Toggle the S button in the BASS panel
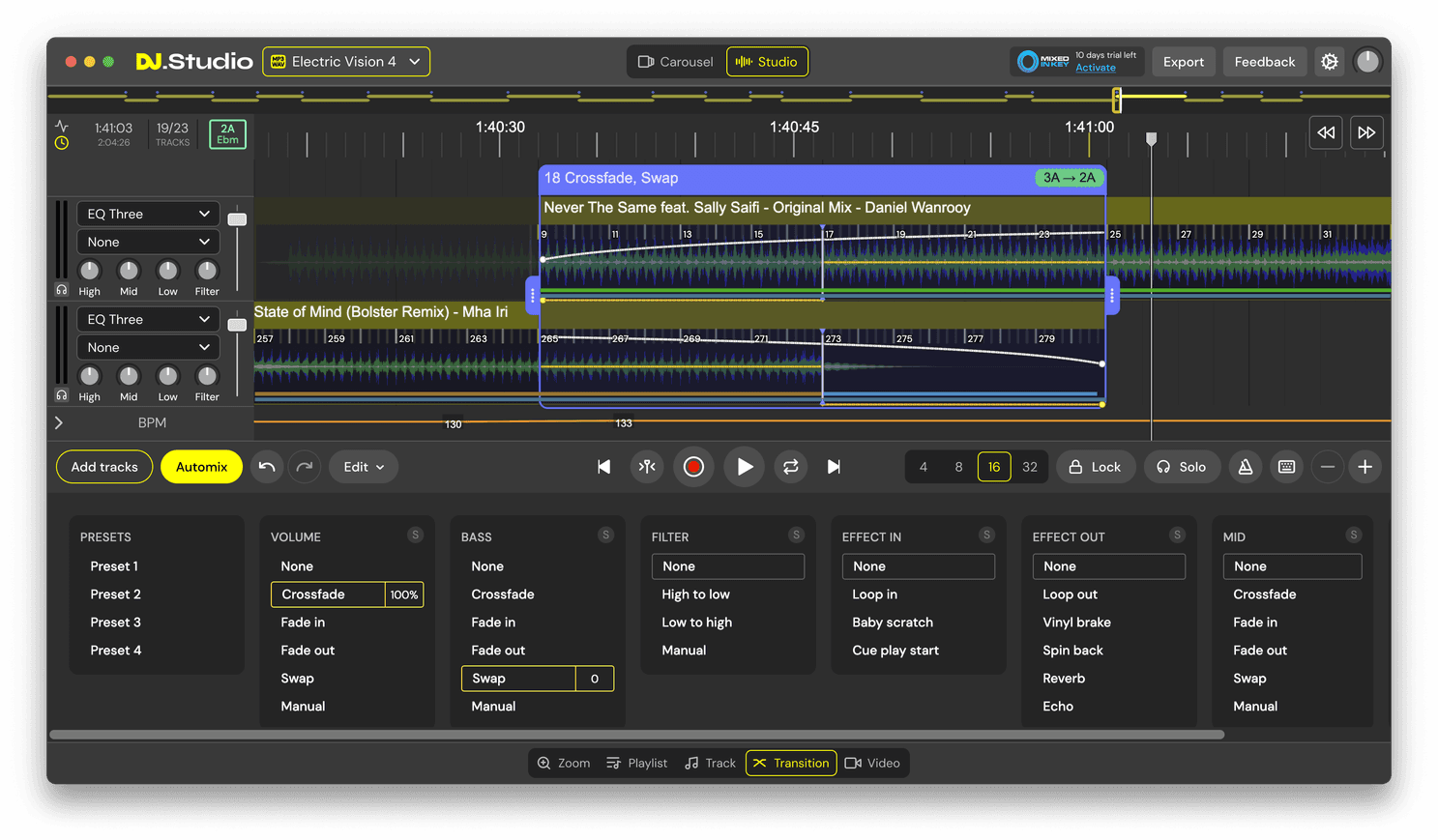1438x840 pixels. (x=605, y=536)
